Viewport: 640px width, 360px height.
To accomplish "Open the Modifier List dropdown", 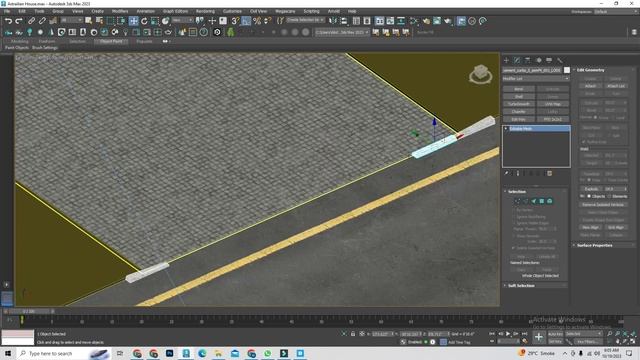I will pyautogui.click(x=536, y=78).
